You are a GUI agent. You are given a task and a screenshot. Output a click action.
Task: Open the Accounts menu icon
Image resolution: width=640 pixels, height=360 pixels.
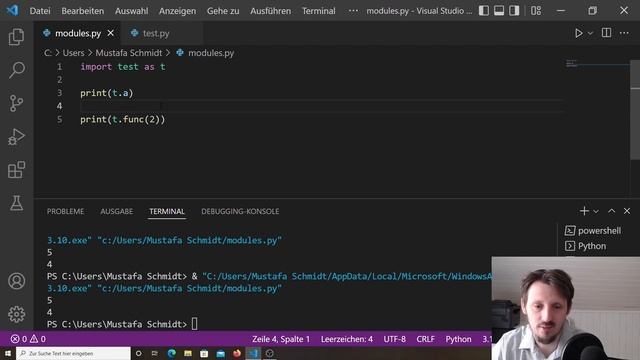pyautogui.click(x=16, y=281)
